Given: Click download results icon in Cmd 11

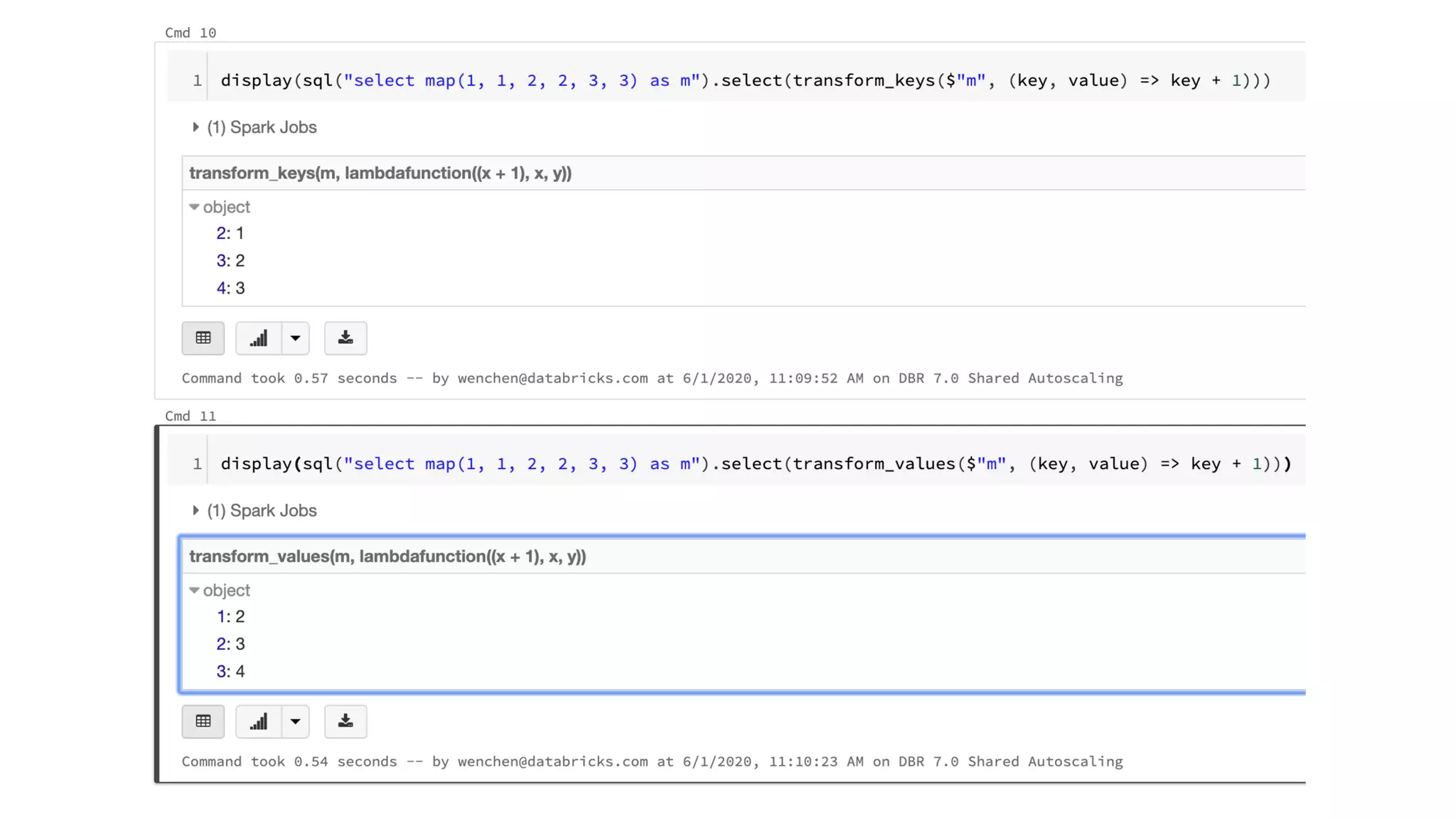Looking at the screenshot, I should [x=346, y=721].
